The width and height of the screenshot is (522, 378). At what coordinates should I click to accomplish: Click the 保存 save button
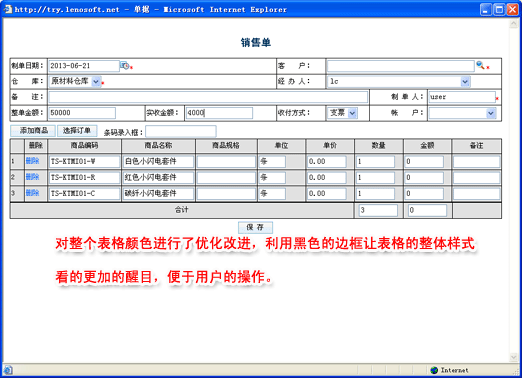pyautogui.click(x=255, y=227)
